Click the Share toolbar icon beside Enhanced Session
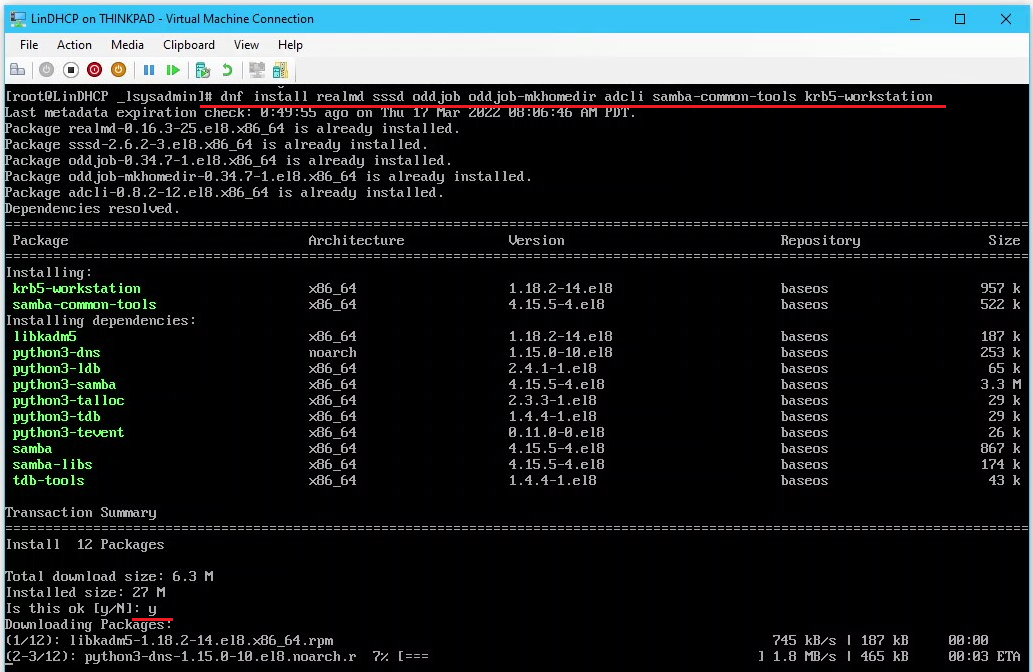The width and height of the screenshot is (1033, 672). coord(281,70)
